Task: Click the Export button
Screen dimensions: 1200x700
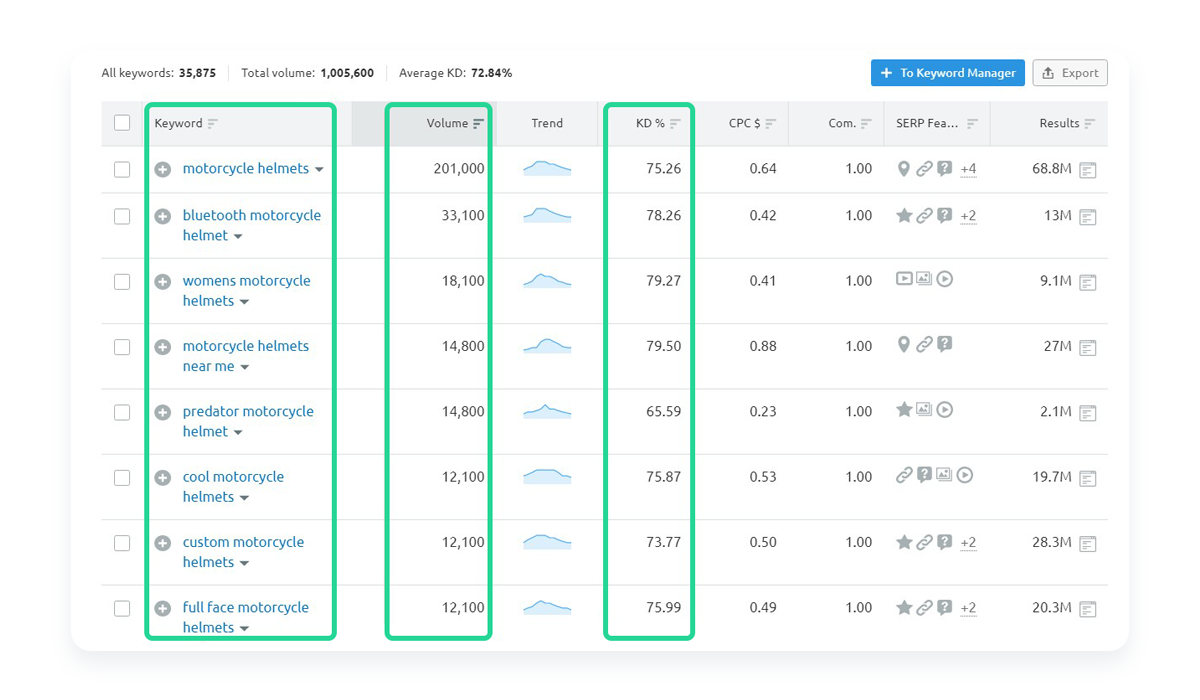Action: (x=1070, y=73)
